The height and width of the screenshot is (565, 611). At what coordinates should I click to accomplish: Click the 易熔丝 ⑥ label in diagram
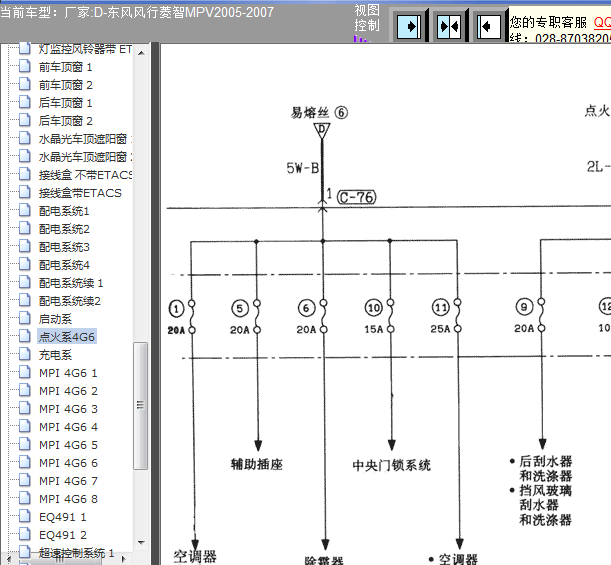click(x=319, y=113)
